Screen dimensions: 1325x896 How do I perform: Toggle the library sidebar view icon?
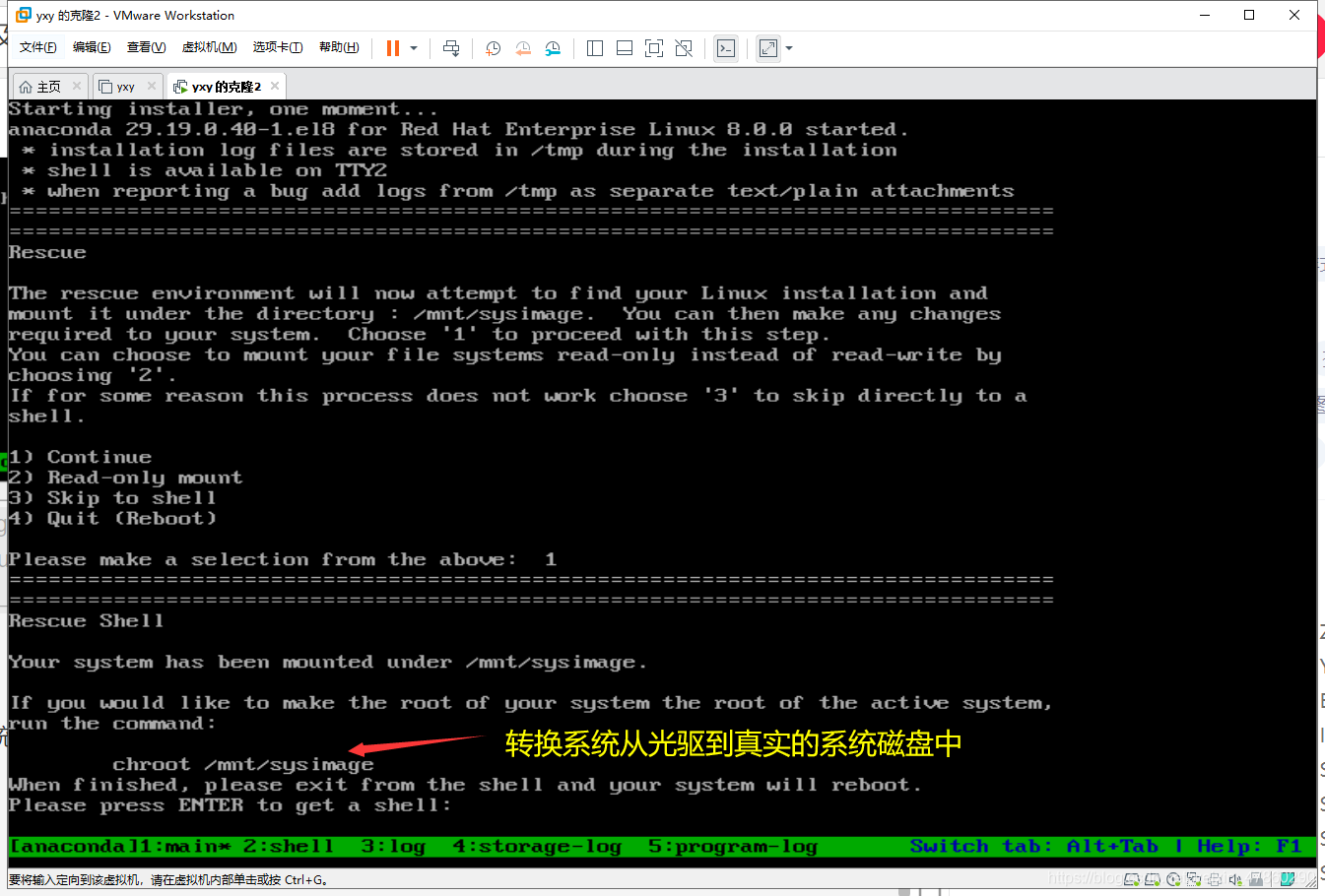coord(595,48)
